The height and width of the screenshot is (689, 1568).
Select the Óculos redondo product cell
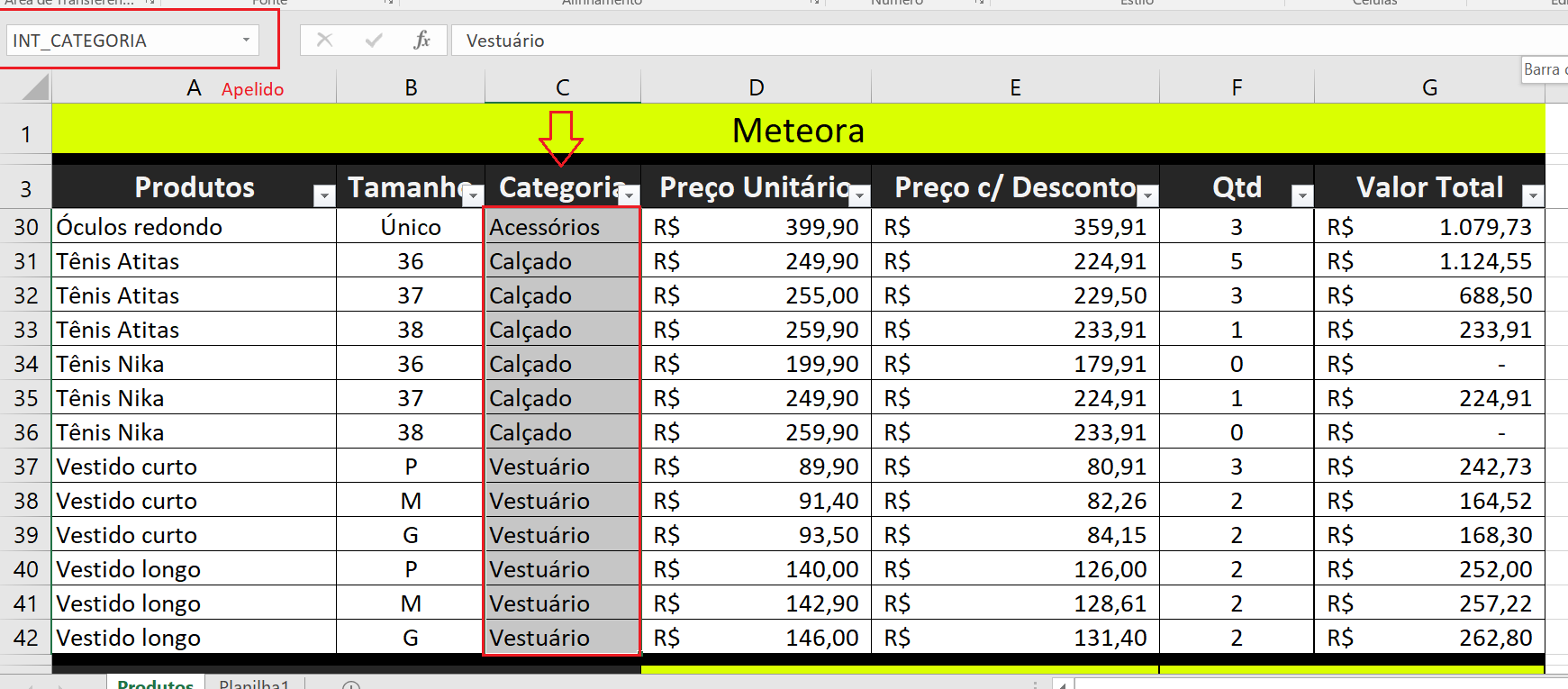point(194,227)
